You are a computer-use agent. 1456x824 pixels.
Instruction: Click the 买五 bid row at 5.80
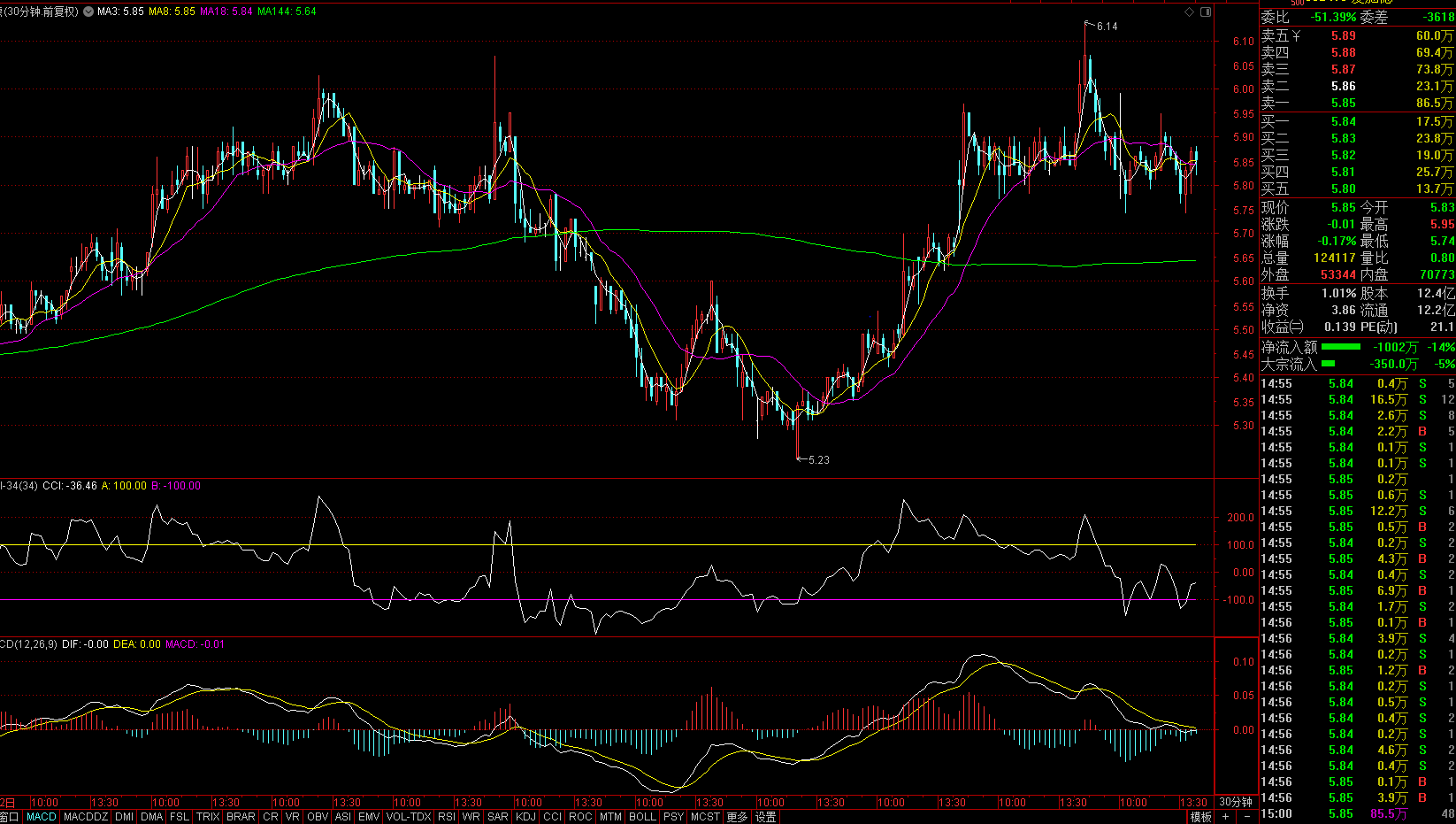(1357, 189)
